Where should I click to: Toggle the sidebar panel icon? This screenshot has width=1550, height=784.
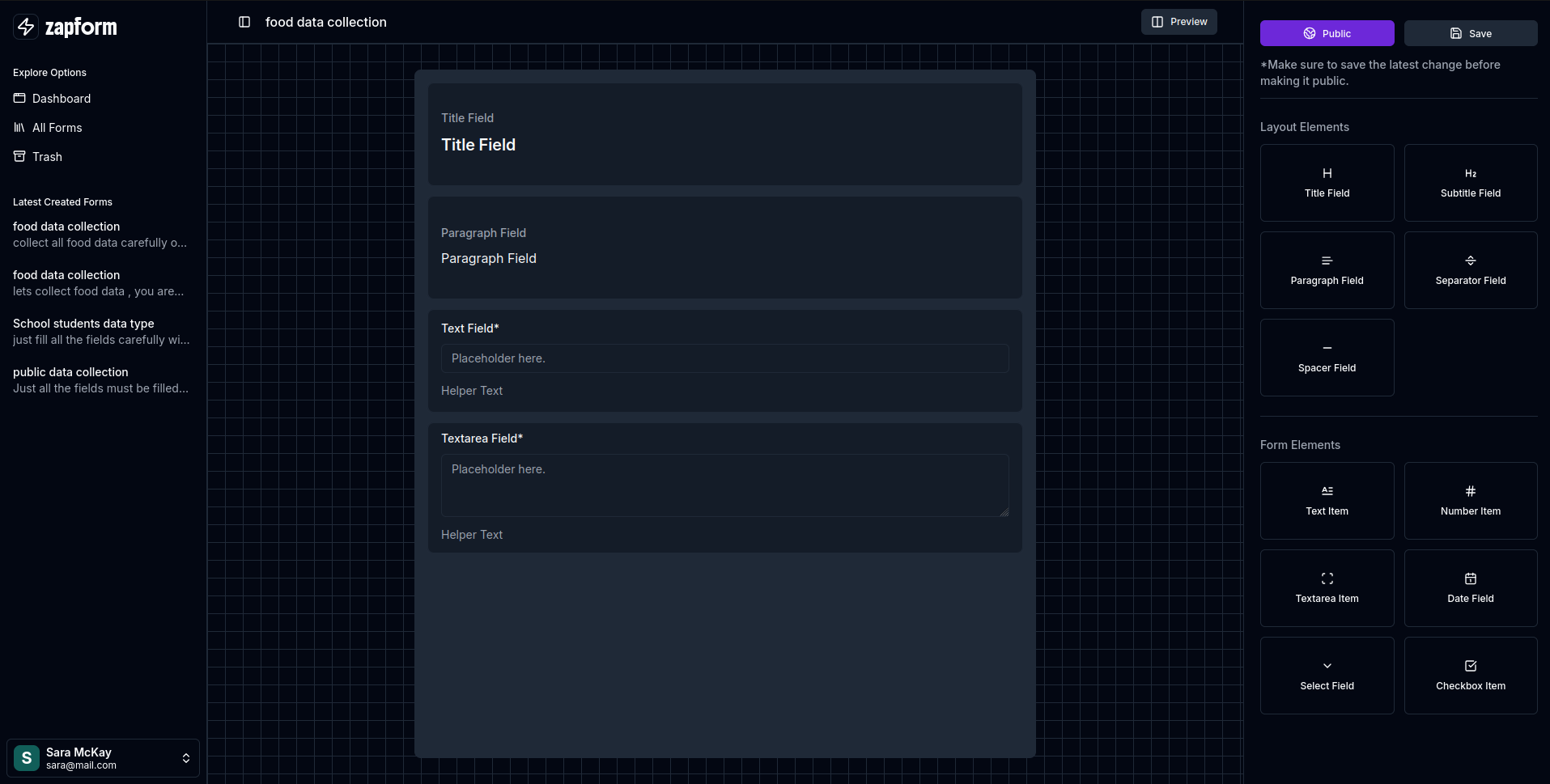tap(244, 22)
